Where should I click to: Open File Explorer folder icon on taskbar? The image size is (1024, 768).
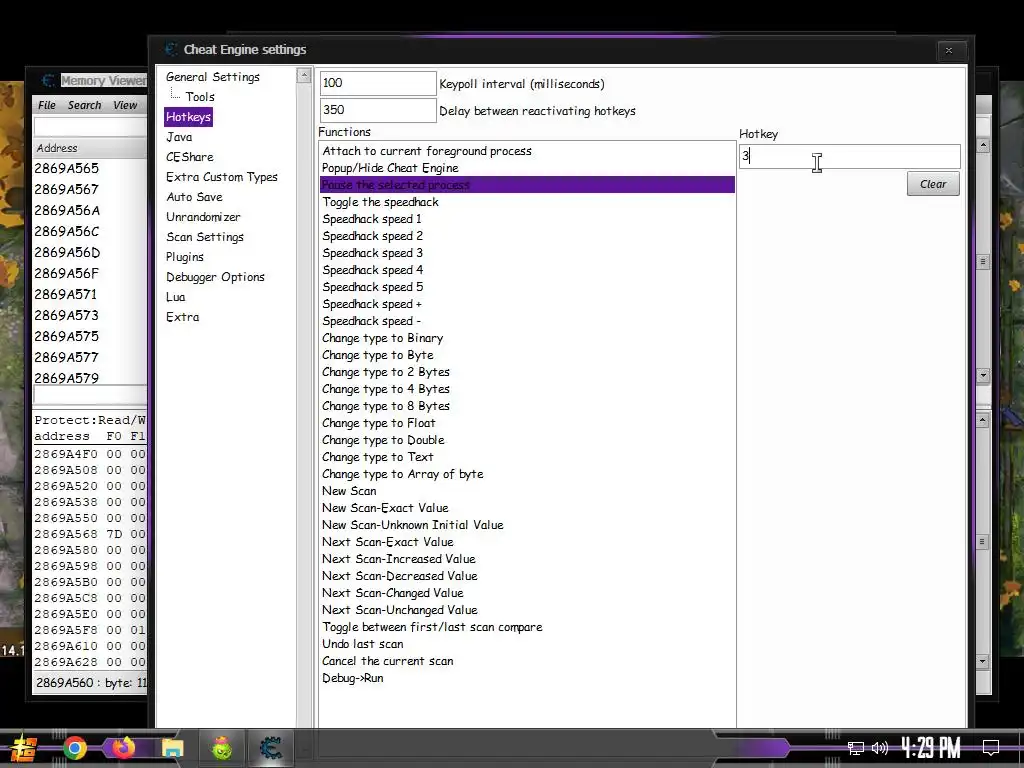[x=172, y=748]
